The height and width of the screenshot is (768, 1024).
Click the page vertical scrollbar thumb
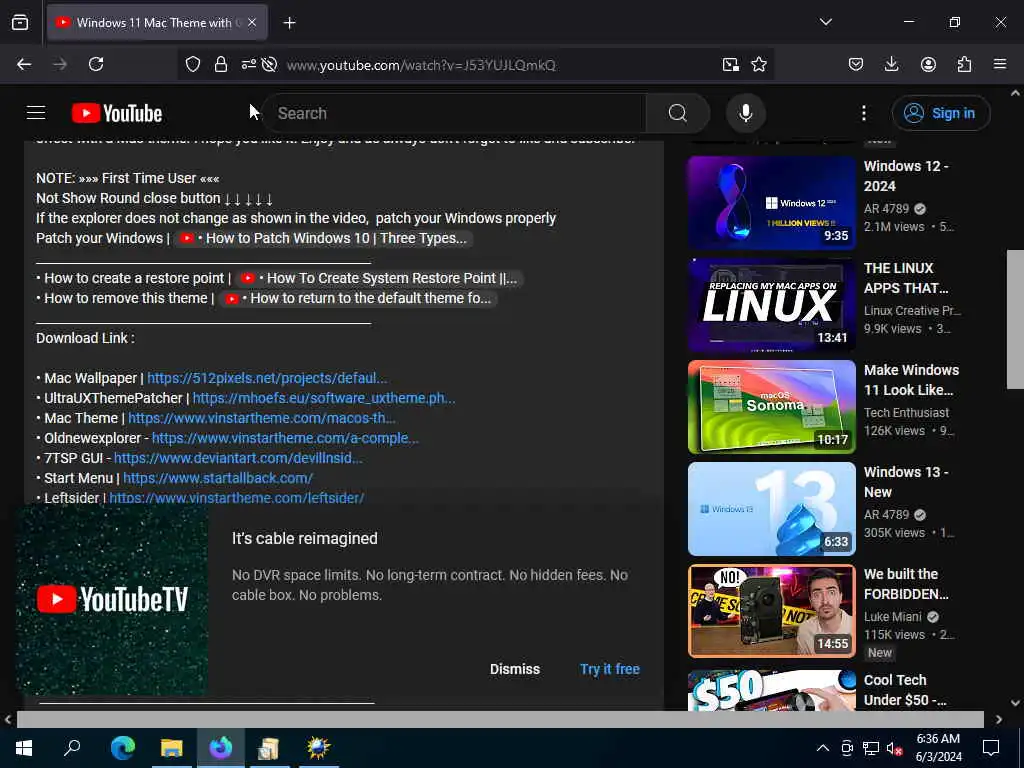coord(1015,319)
